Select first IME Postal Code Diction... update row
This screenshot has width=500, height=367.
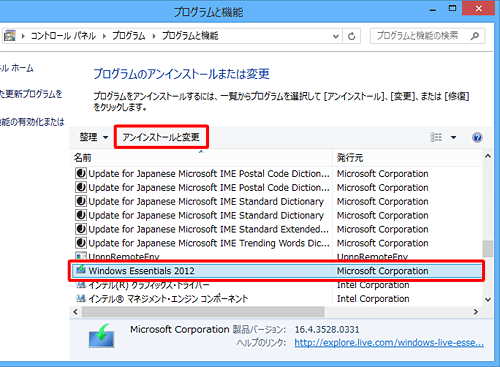(277, 174)
